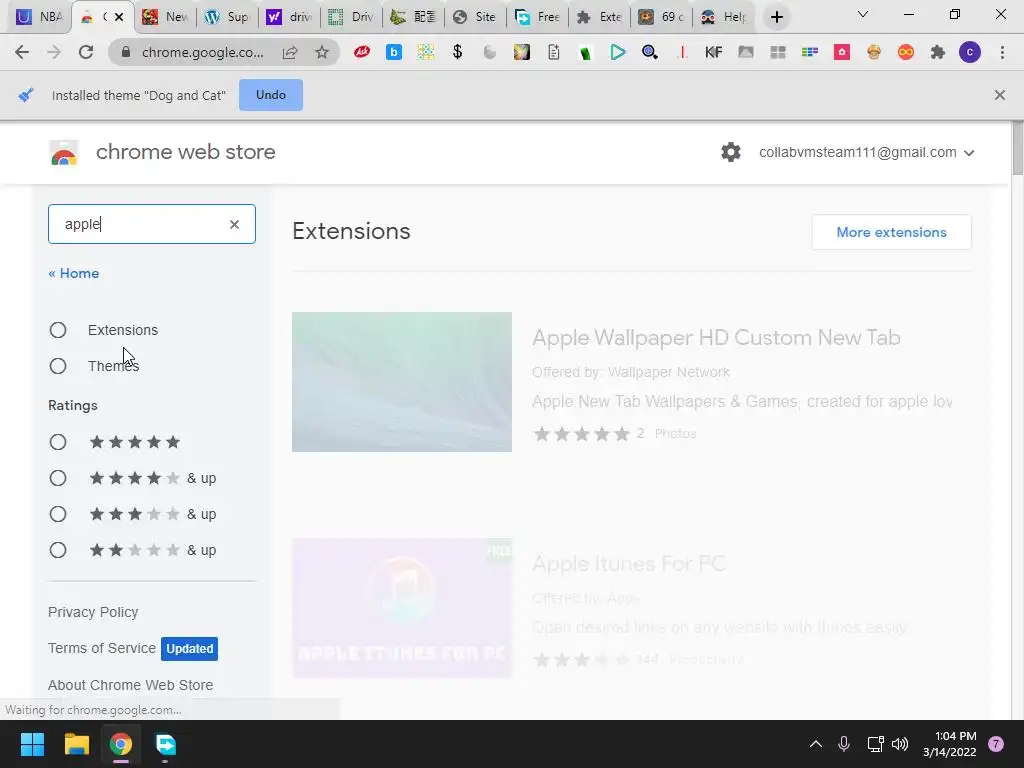The image size is (1024, 768).
Task: Click the More extensions button
Action: (x=891, y=232)
